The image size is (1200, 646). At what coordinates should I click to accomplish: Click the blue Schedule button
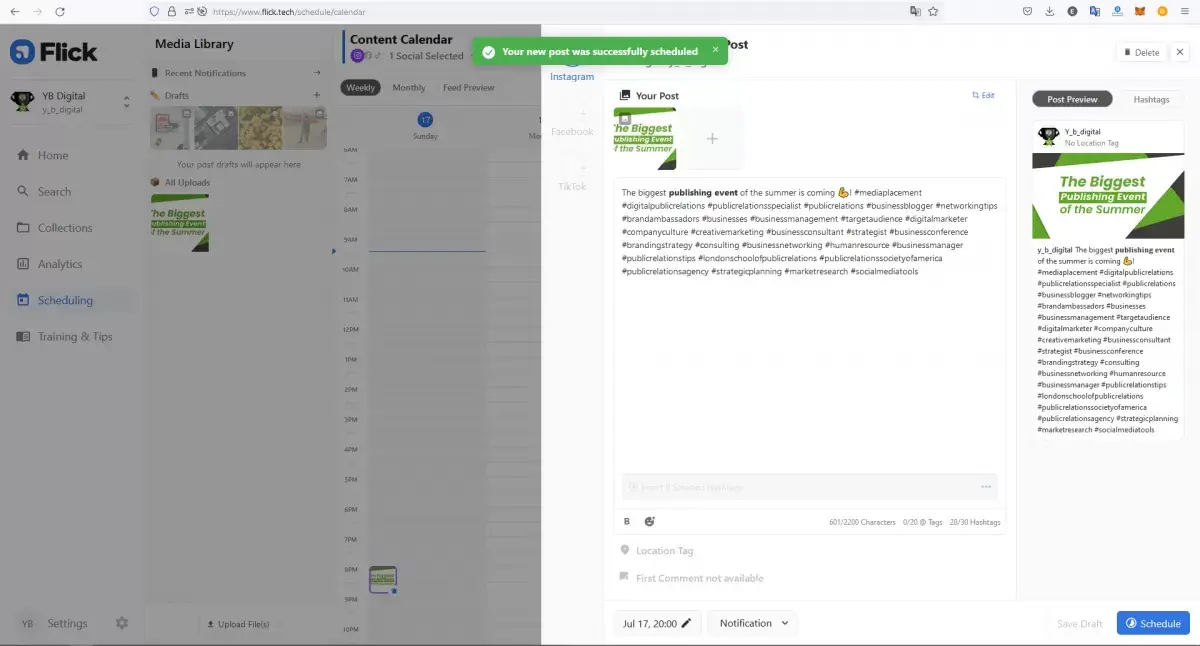click(1153, 623)
